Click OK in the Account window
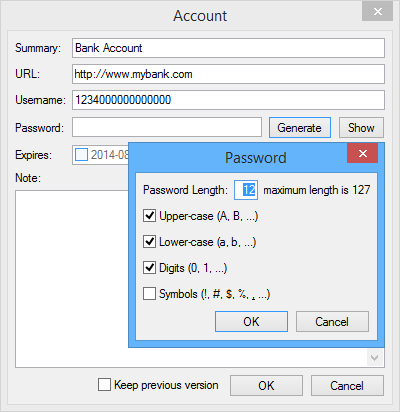Viewport: 400px width, 412px height. tap(266, 386)
